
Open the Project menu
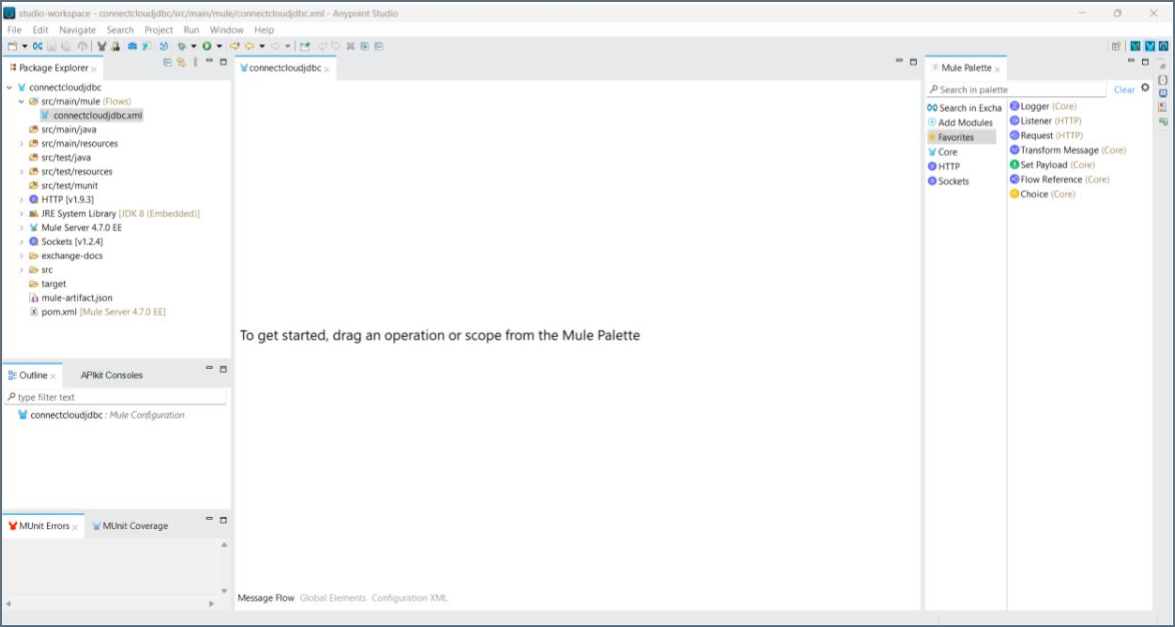(158, 30)
